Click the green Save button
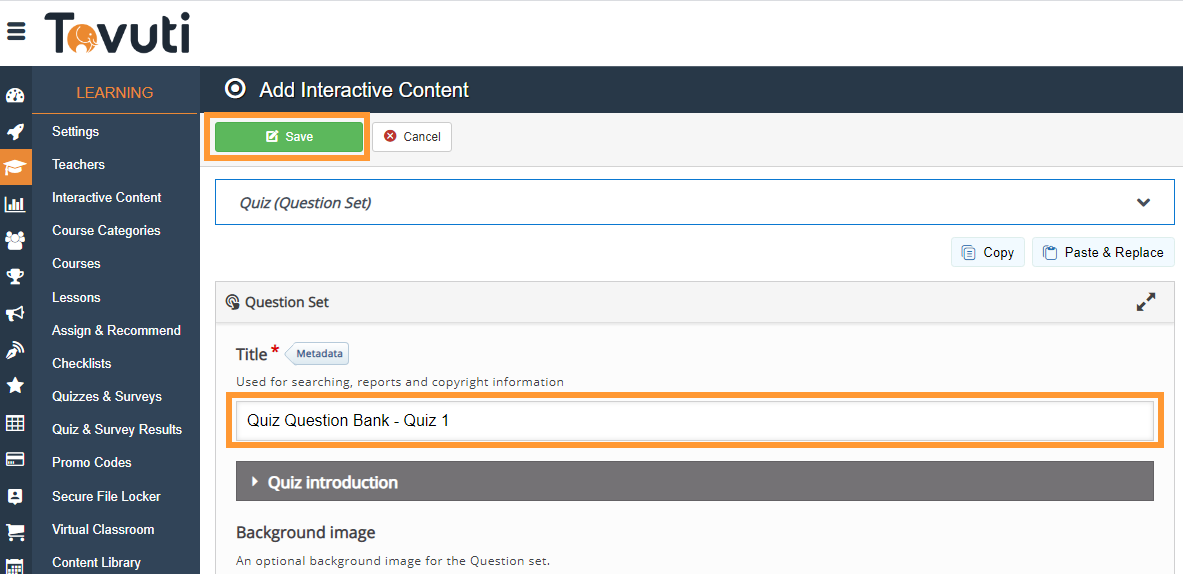 point(289,137)
